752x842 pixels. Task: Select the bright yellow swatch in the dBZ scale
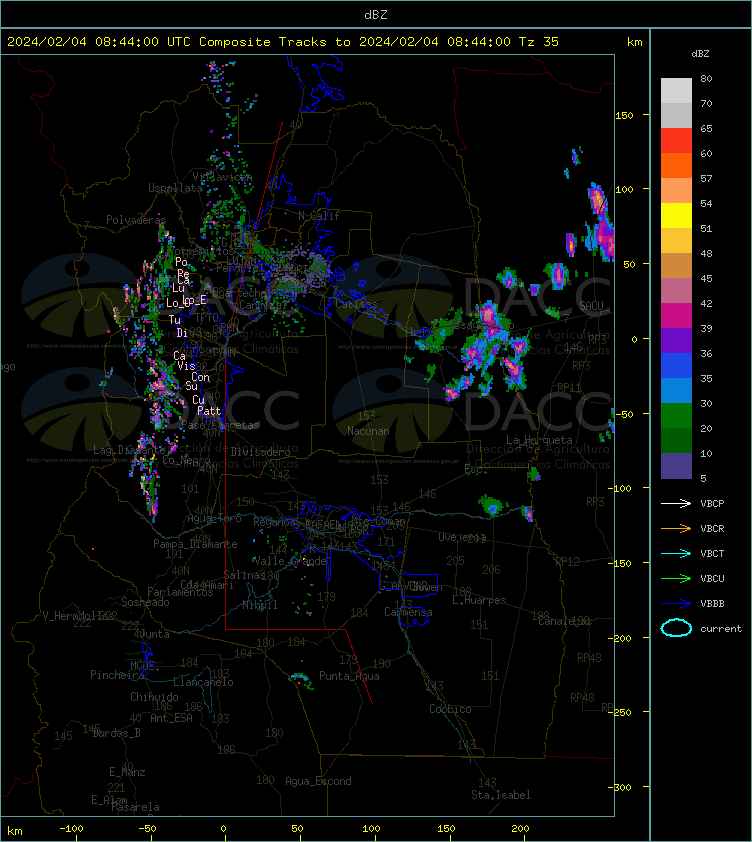point(676,215)
